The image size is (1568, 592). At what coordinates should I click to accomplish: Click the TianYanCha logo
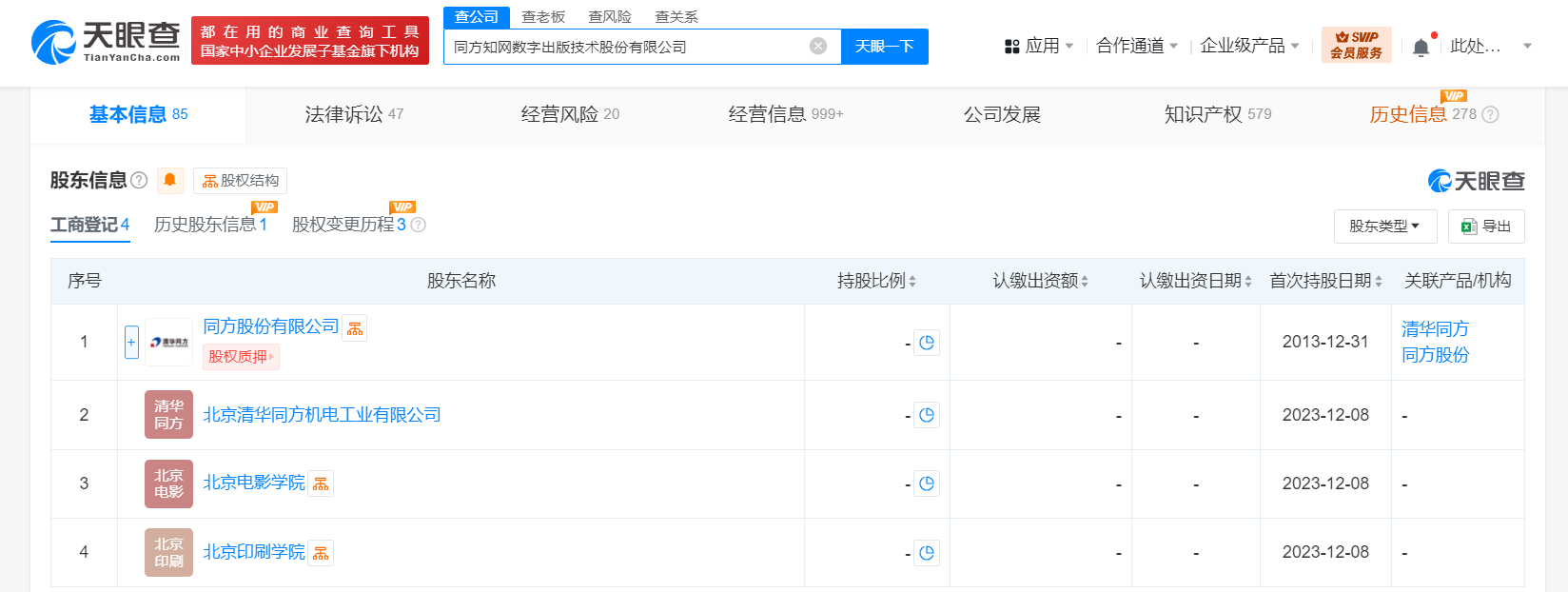[106, 42]
